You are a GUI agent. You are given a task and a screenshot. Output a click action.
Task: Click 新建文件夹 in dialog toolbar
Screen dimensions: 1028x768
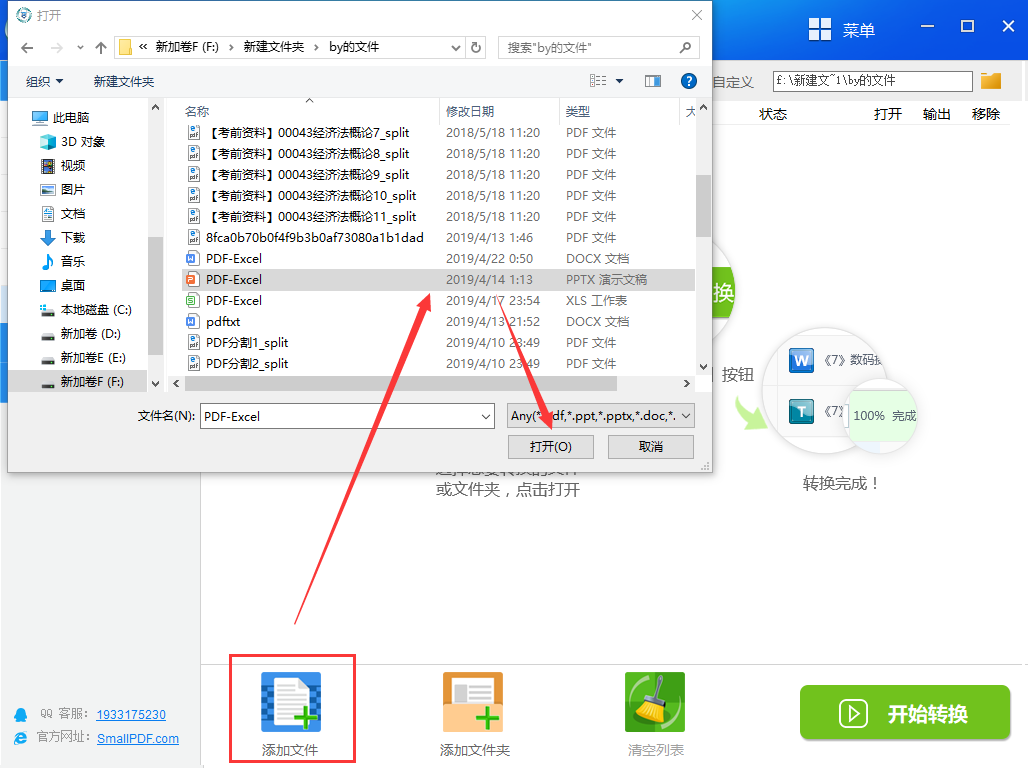coord(124,81)
